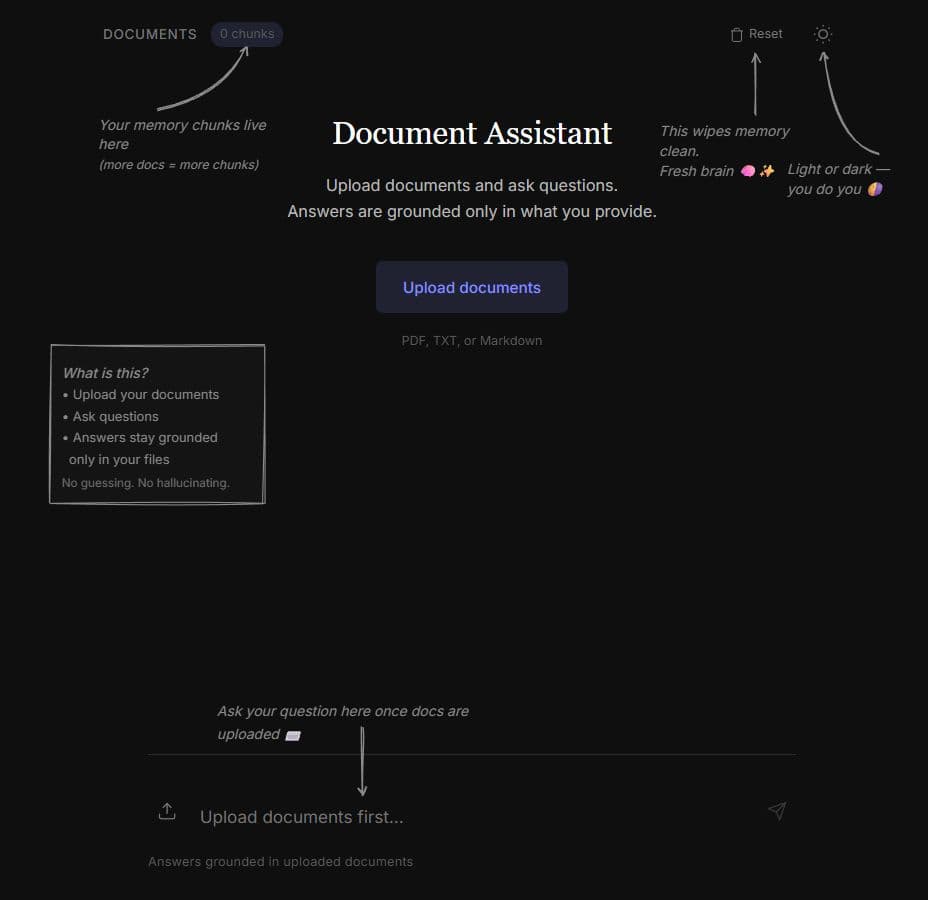Click the DOCUMENTS header label
Viewport: 928px width, 900px height.
[150, 34]
